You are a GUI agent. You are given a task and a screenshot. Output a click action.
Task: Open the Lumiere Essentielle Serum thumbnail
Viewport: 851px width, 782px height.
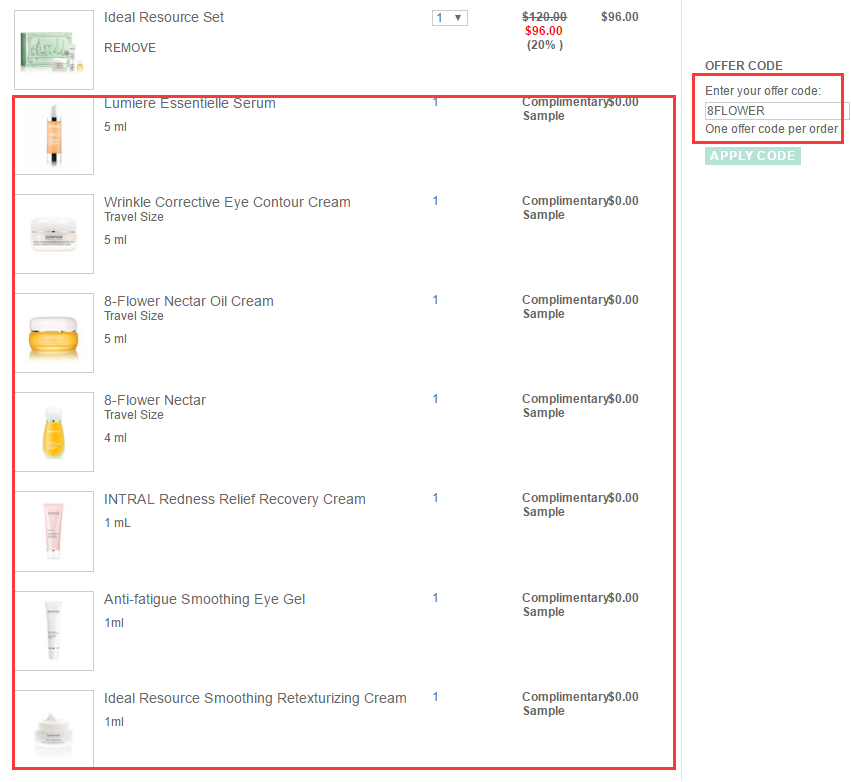click(x=54, y=136)
